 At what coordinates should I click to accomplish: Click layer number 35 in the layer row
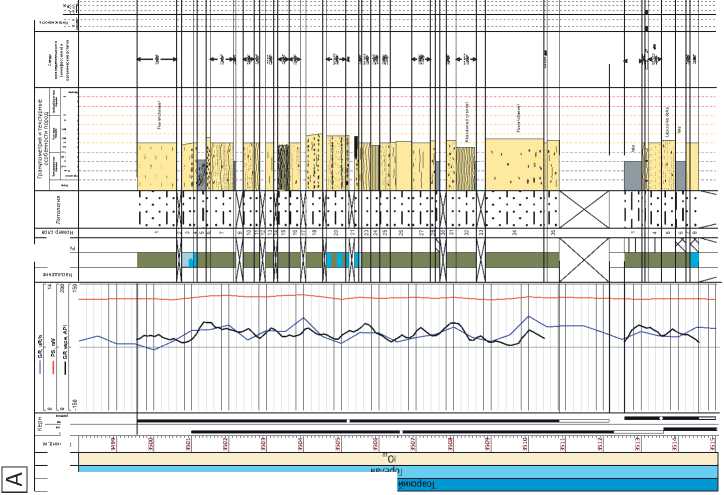point(553,233)
